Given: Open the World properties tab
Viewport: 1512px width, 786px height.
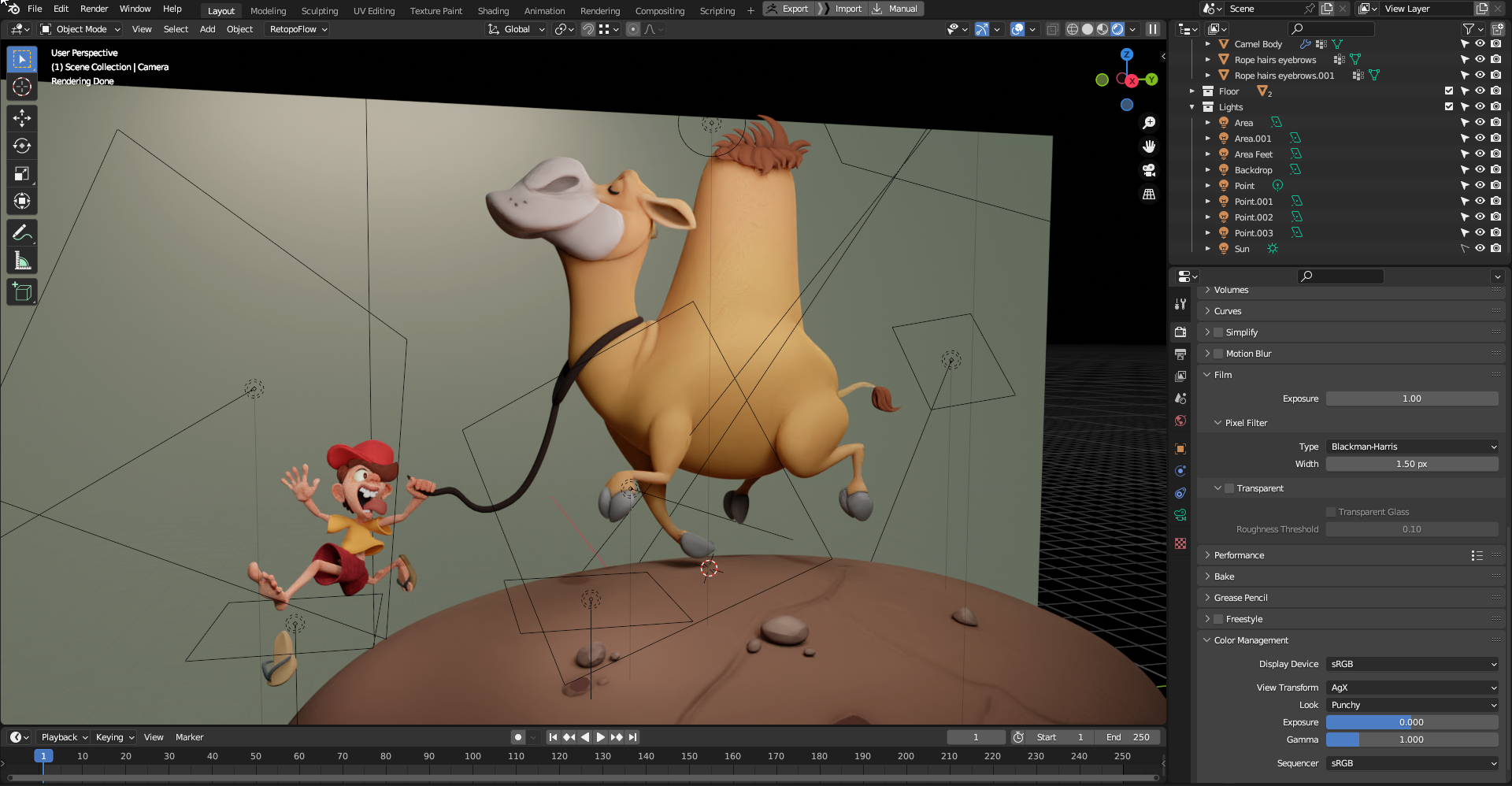Looking at the screenshot, I should (x=1180, y=421).
